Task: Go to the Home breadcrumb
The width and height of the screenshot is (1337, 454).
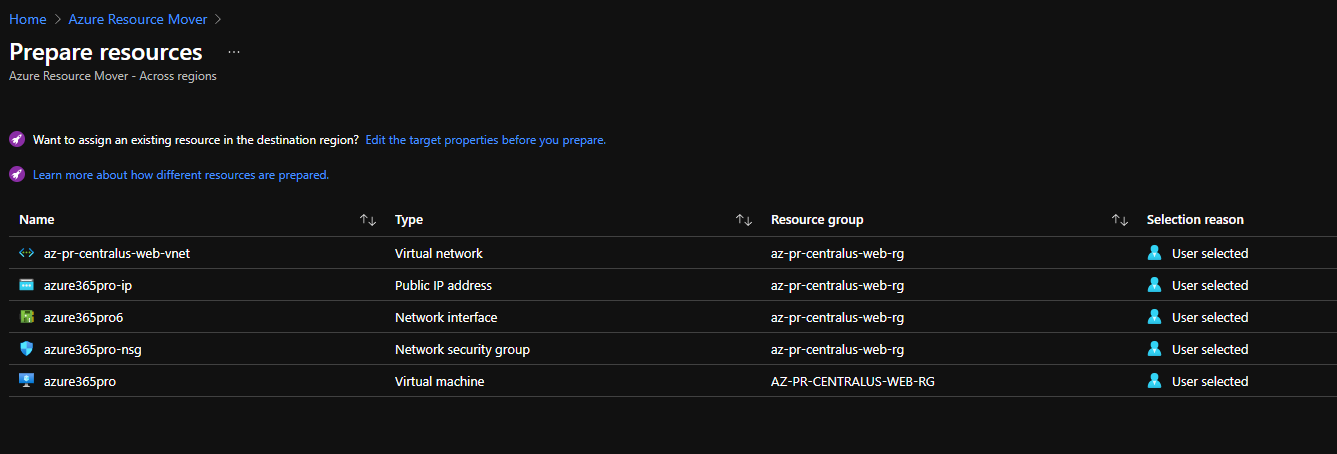Action: [28, 19]
